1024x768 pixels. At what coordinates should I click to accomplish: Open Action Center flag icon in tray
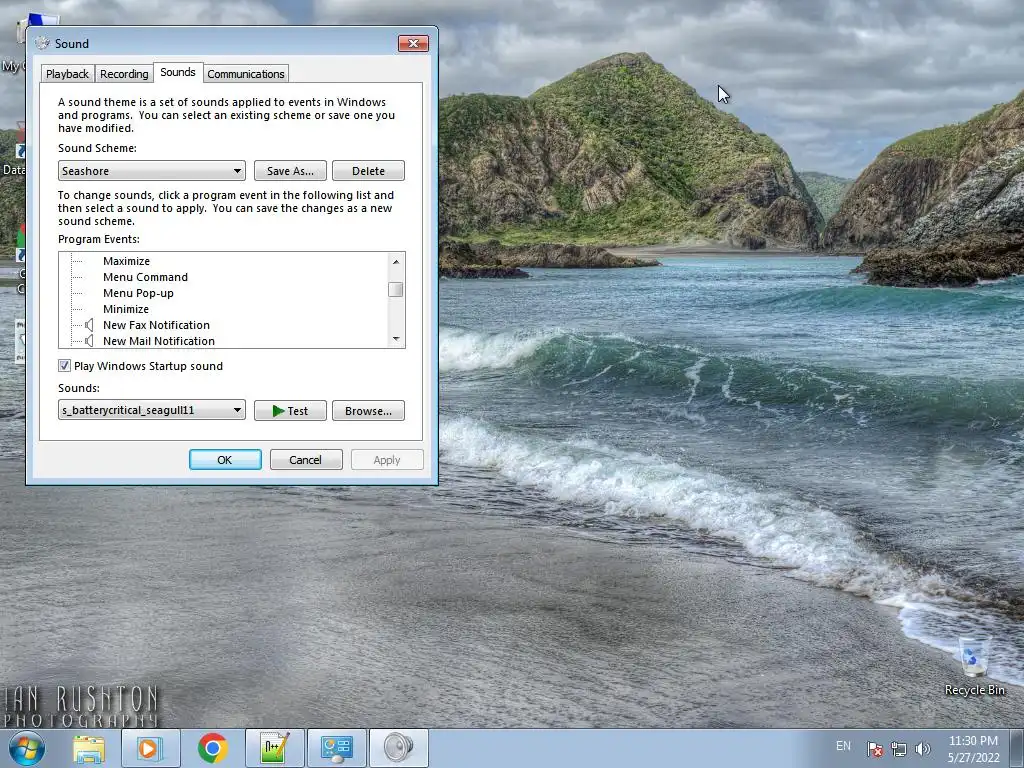(875, 749)
